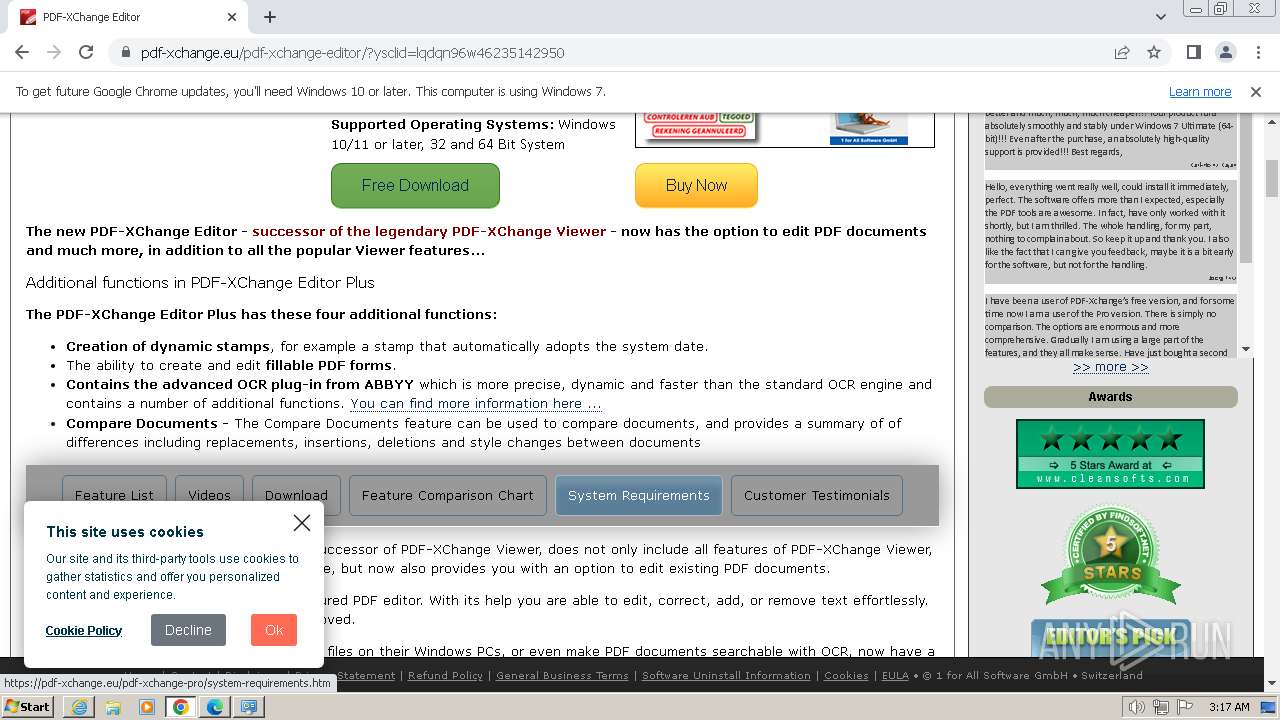Open the Customer Testimonials tab

(817, 495)
